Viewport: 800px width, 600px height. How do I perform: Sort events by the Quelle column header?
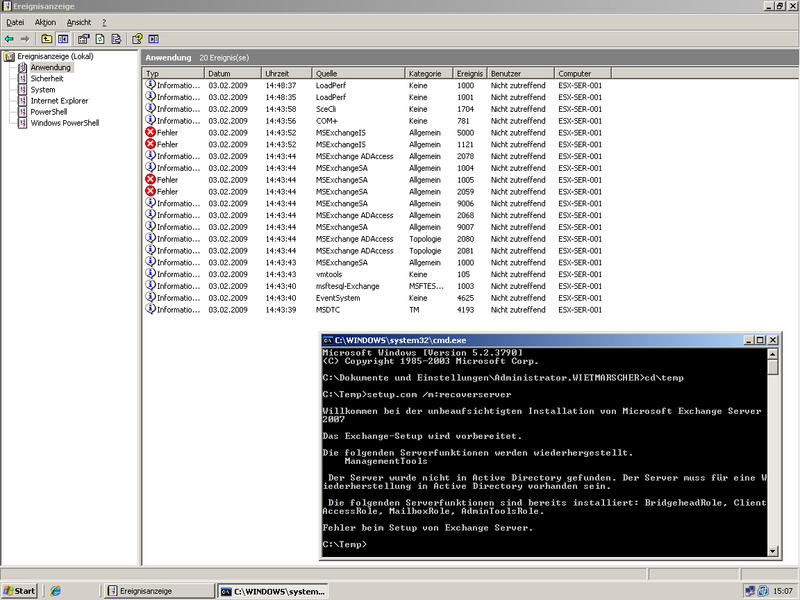pyautogui.click(x=358, y=73)
